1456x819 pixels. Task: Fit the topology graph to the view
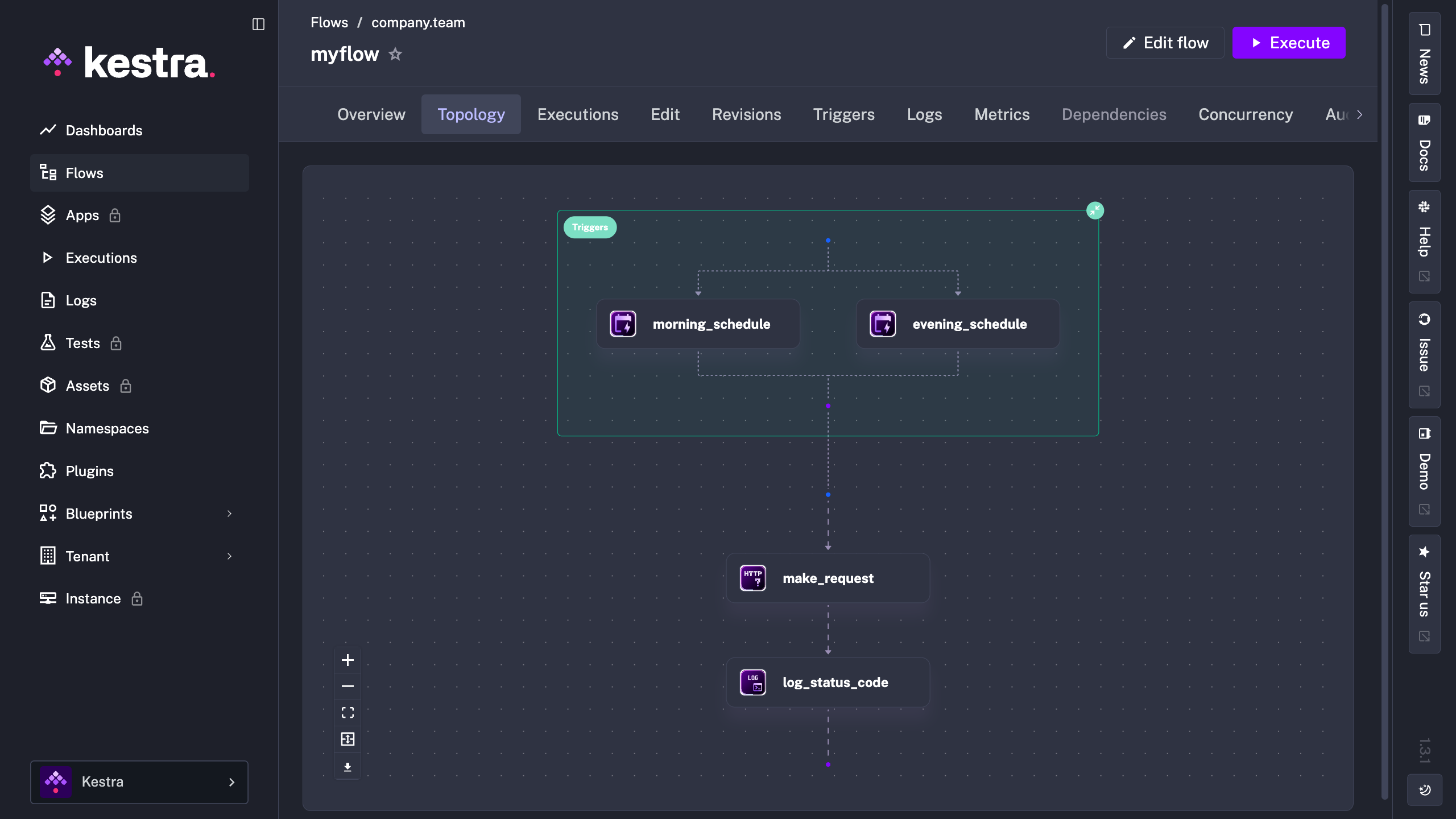click(x=348, y=713)
